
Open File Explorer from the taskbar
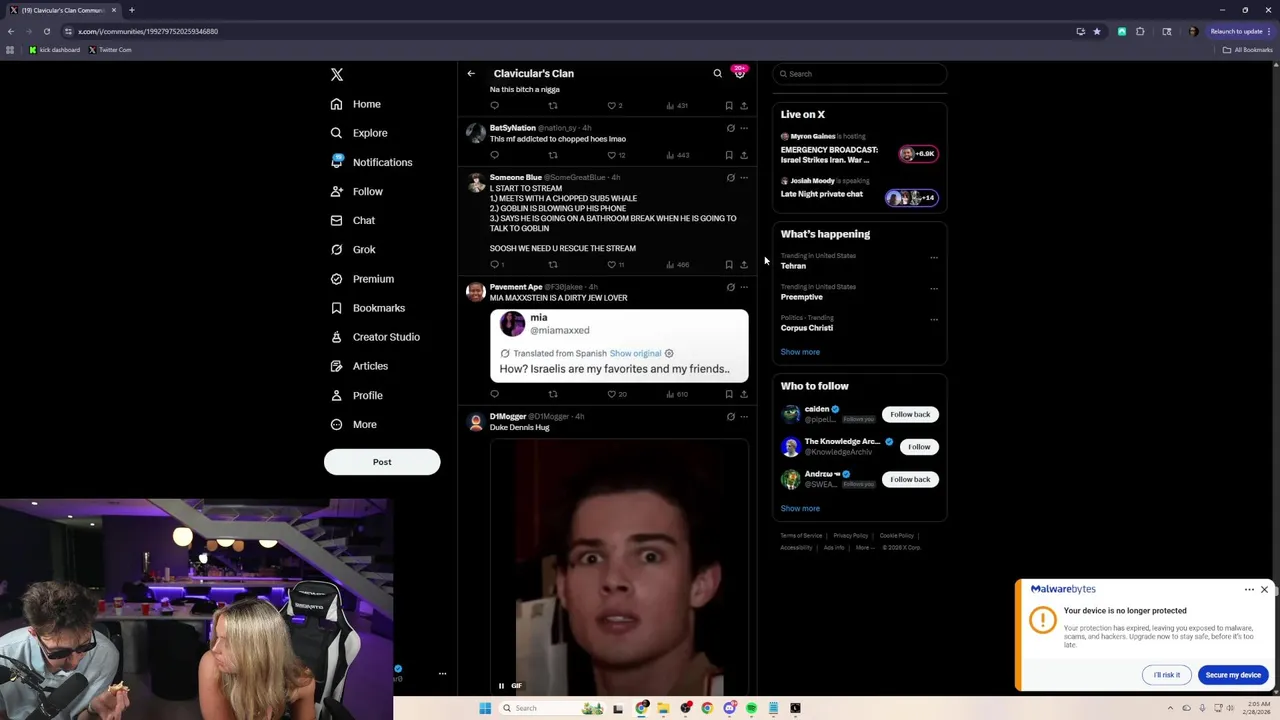[x=663, y=708]
